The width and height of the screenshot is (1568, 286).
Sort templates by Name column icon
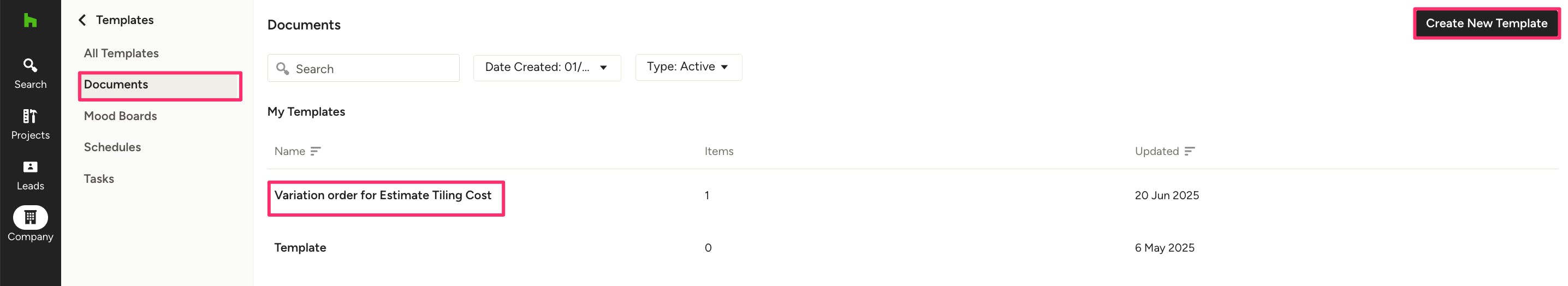(x=316, y=152)
